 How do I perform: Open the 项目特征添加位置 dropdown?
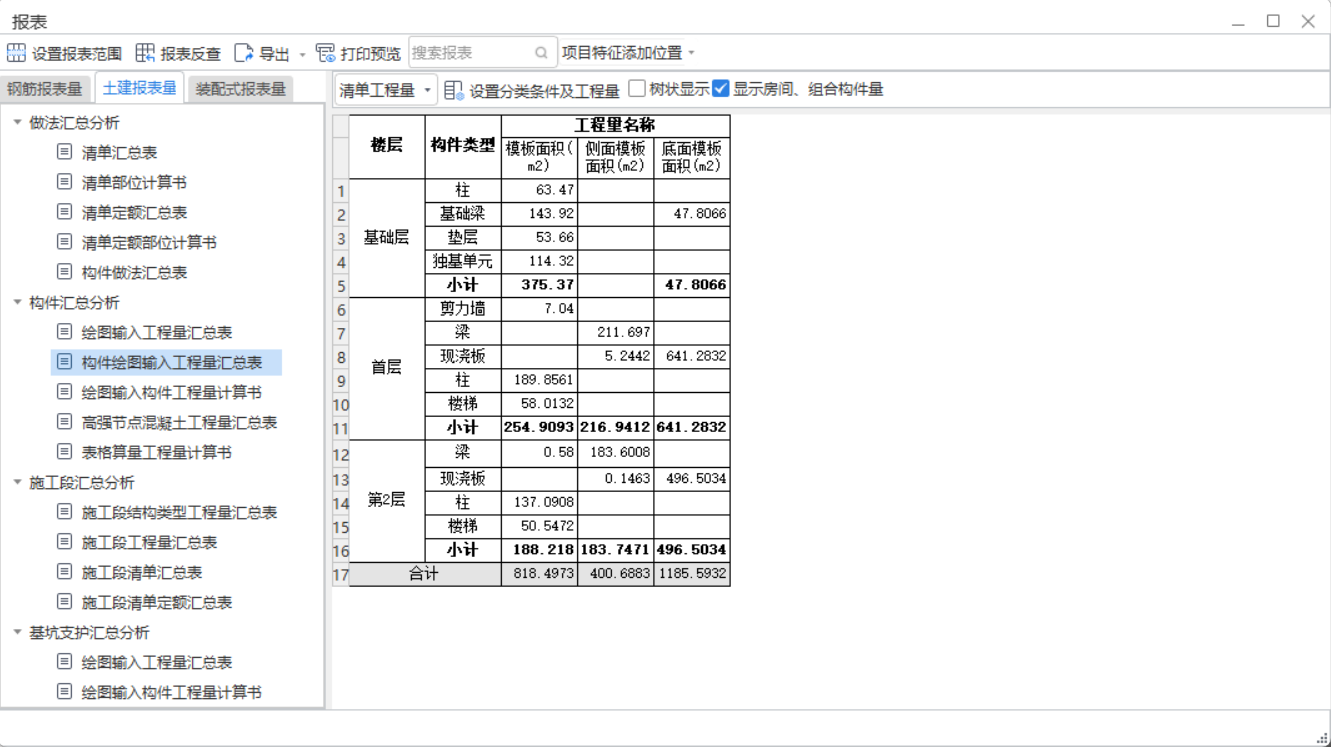[x=627, y=53]
